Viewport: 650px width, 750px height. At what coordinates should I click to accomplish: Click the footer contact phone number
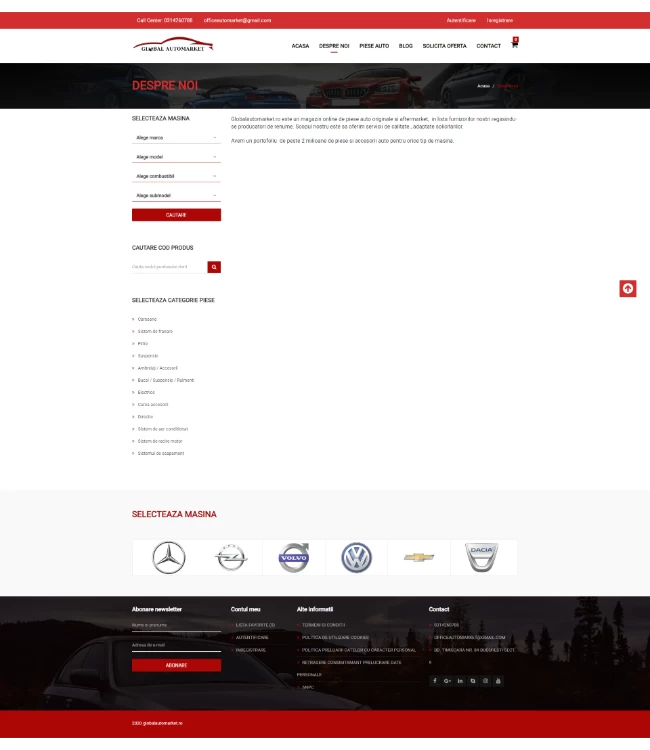tap(446, 625)
